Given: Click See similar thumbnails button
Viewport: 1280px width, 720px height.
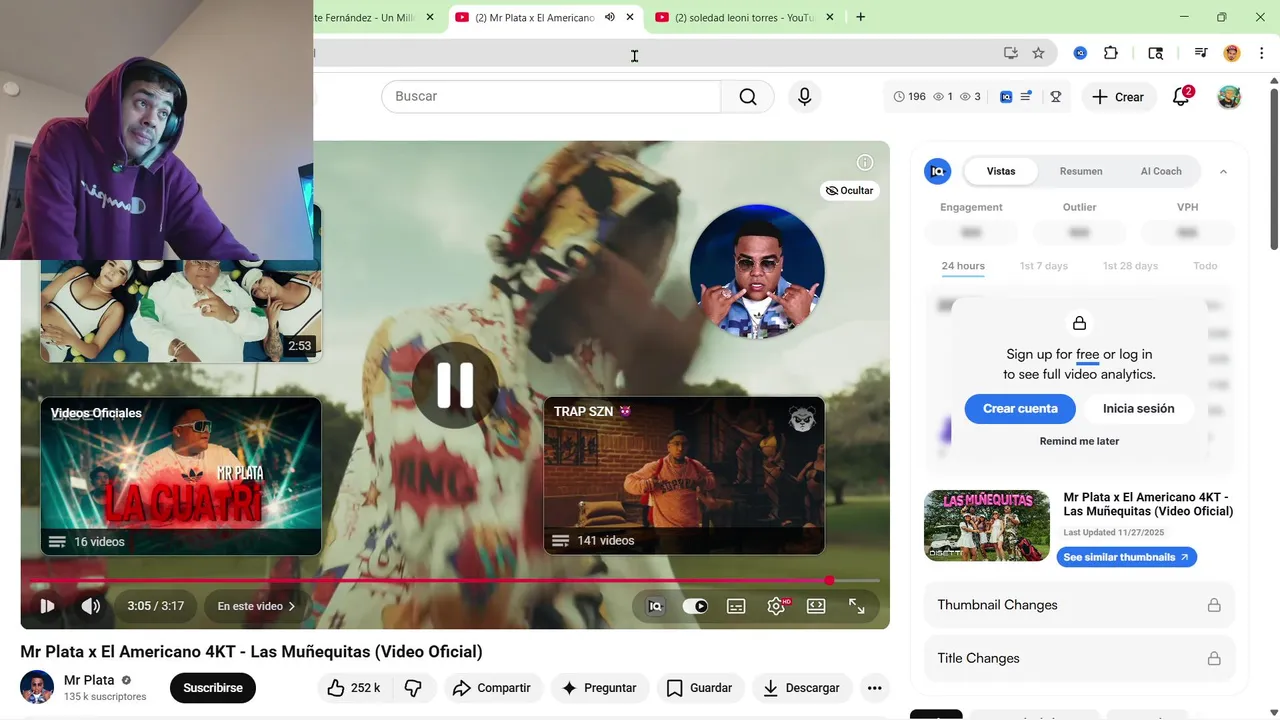Looking at the screenshot, I should [x=1126, y=557].
